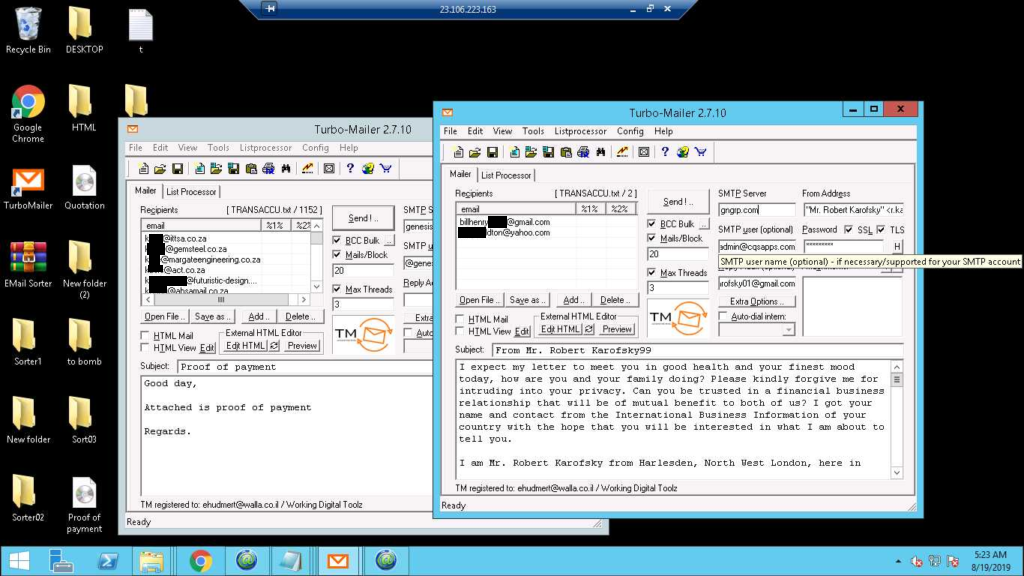
Task: Expand the Auto-dial intern dropdown in front window
Action: coord(788,330)
